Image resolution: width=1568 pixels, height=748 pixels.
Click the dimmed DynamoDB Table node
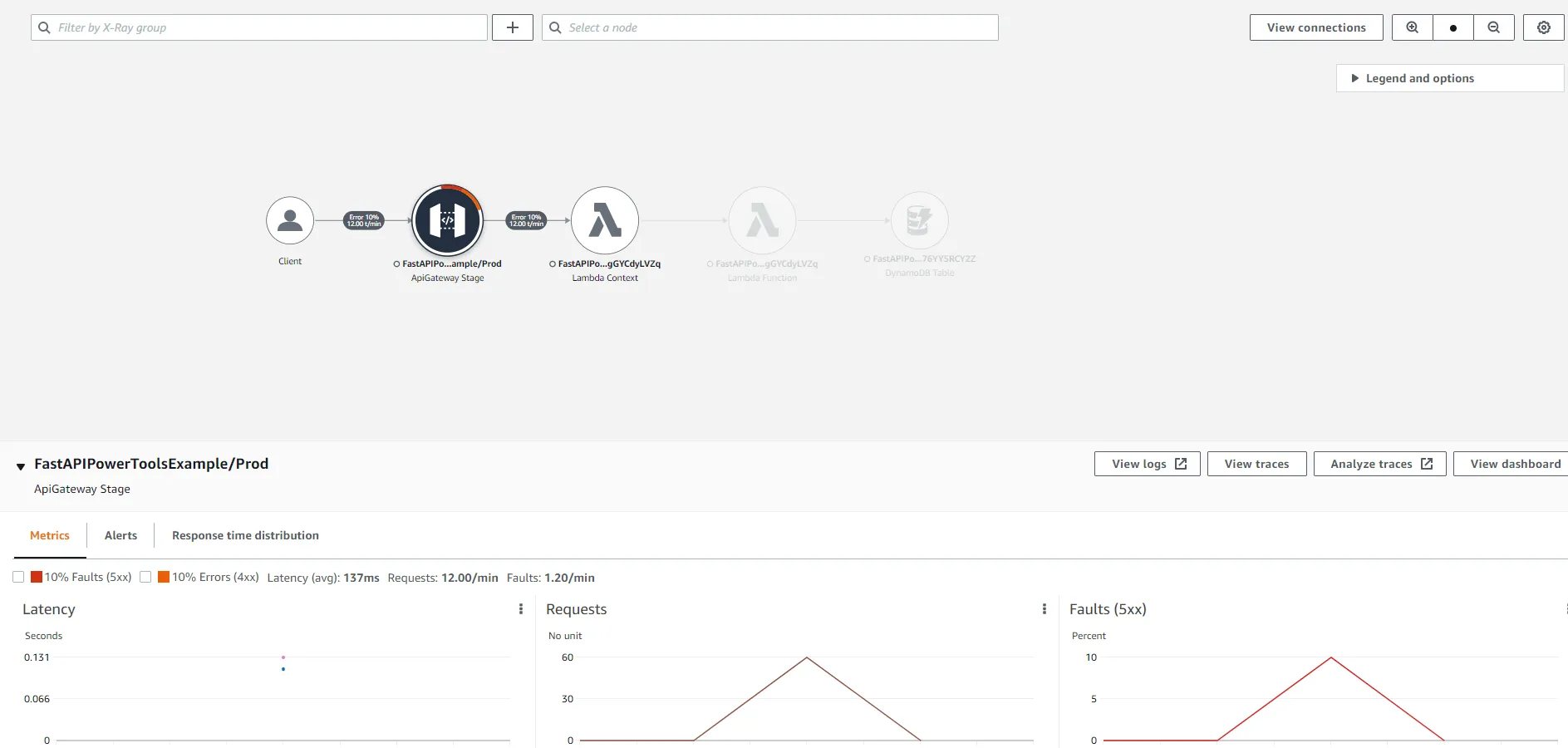[x=919, y=220]
